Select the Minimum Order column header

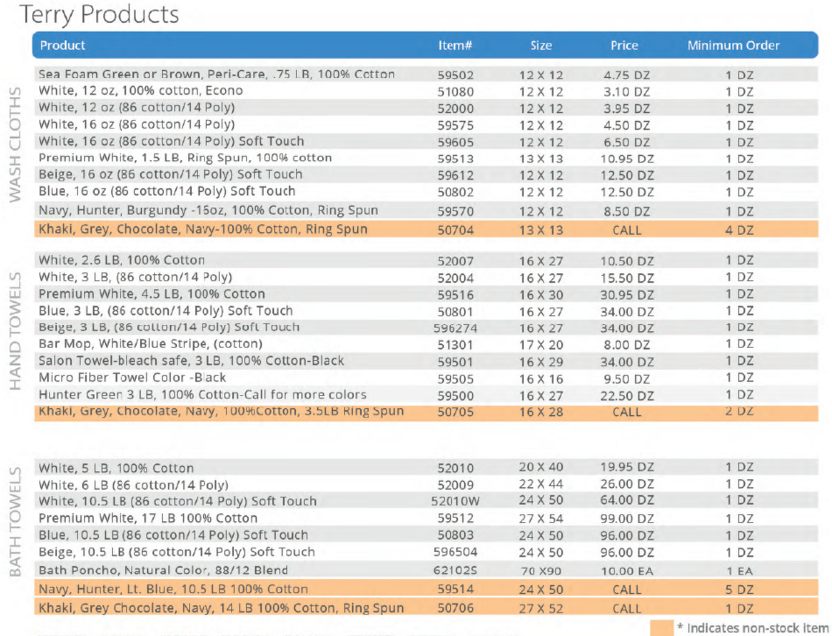click(x=733, y=45)
